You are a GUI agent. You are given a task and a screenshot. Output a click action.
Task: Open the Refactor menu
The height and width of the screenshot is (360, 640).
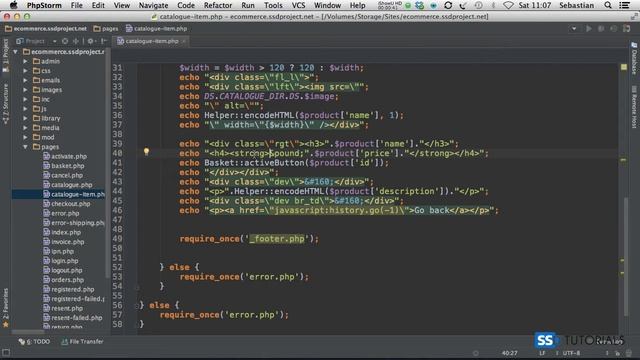(218, 5)
